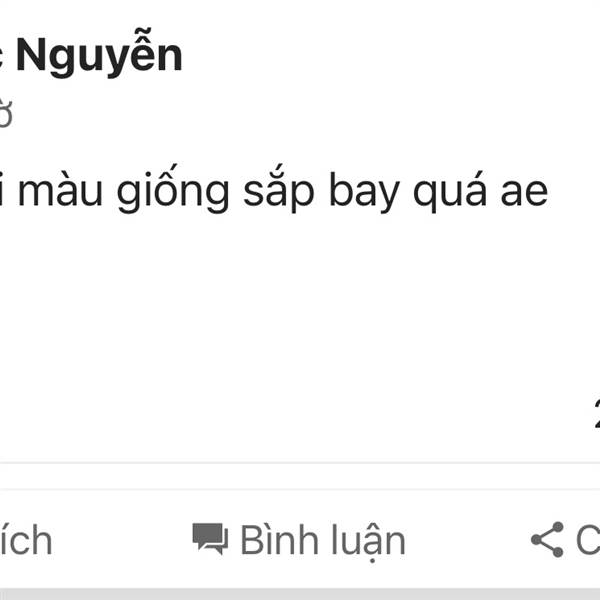Image resolution: width=600 pixels, height=600 pixels.
Task: Click the word bay in the post
Action: coord(364,192)
